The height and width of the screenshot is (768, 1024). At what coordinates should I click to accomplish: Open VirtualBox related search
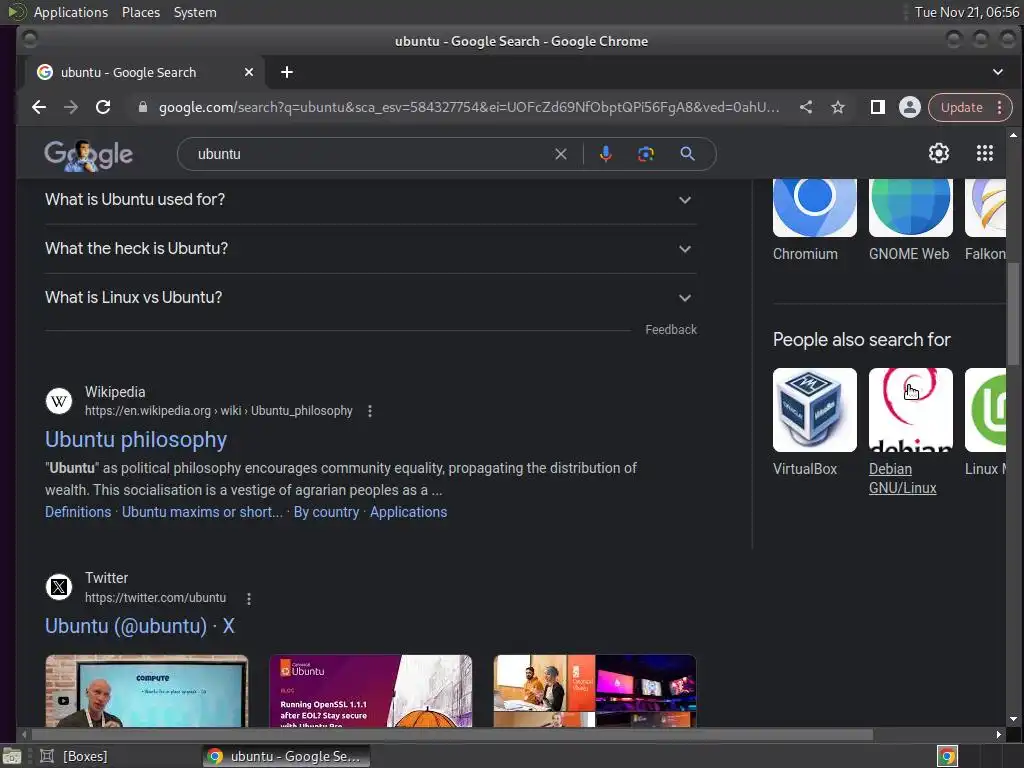(814, 423)
